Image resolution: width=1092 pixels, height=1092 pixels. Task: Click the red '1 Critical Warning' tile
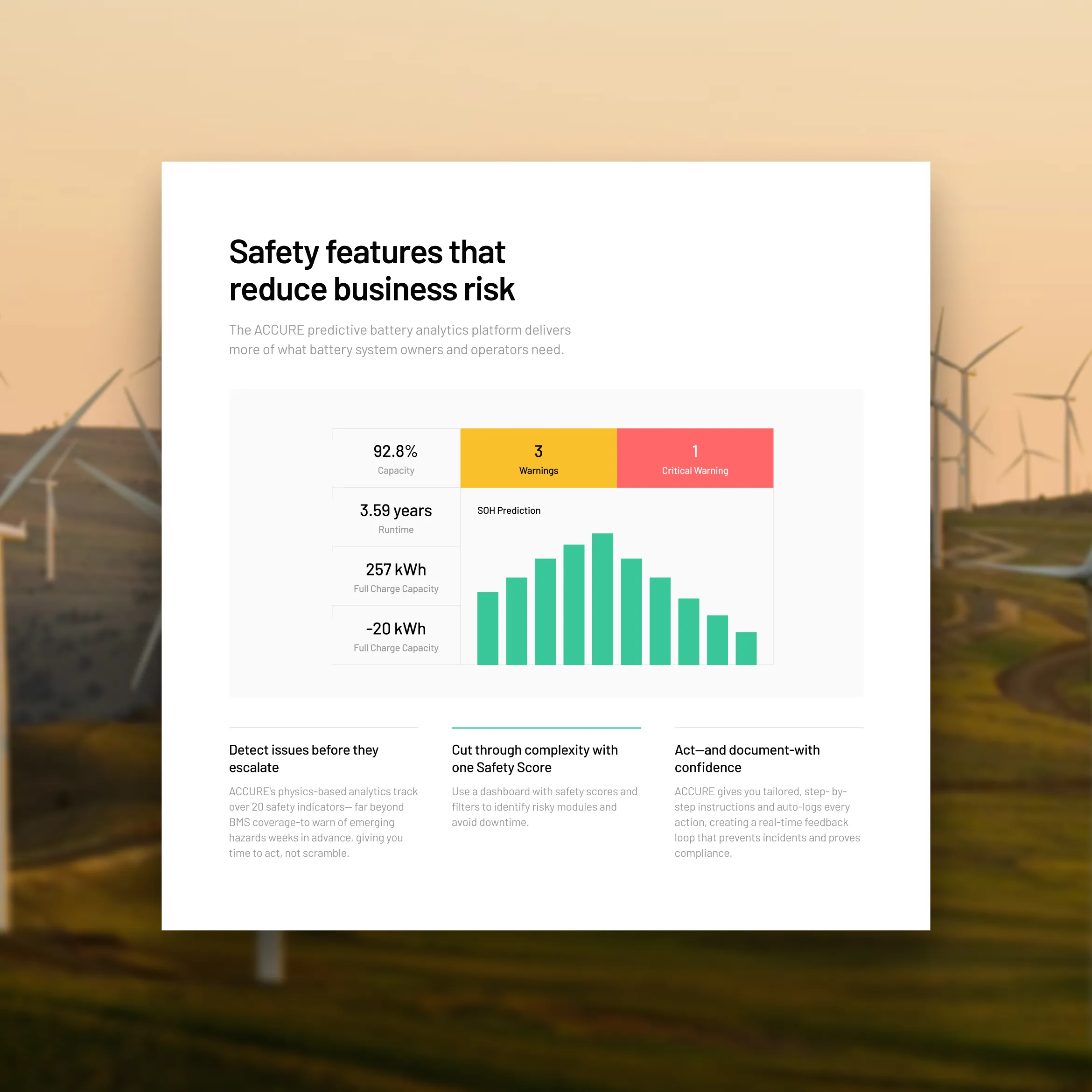click(695, 458)
